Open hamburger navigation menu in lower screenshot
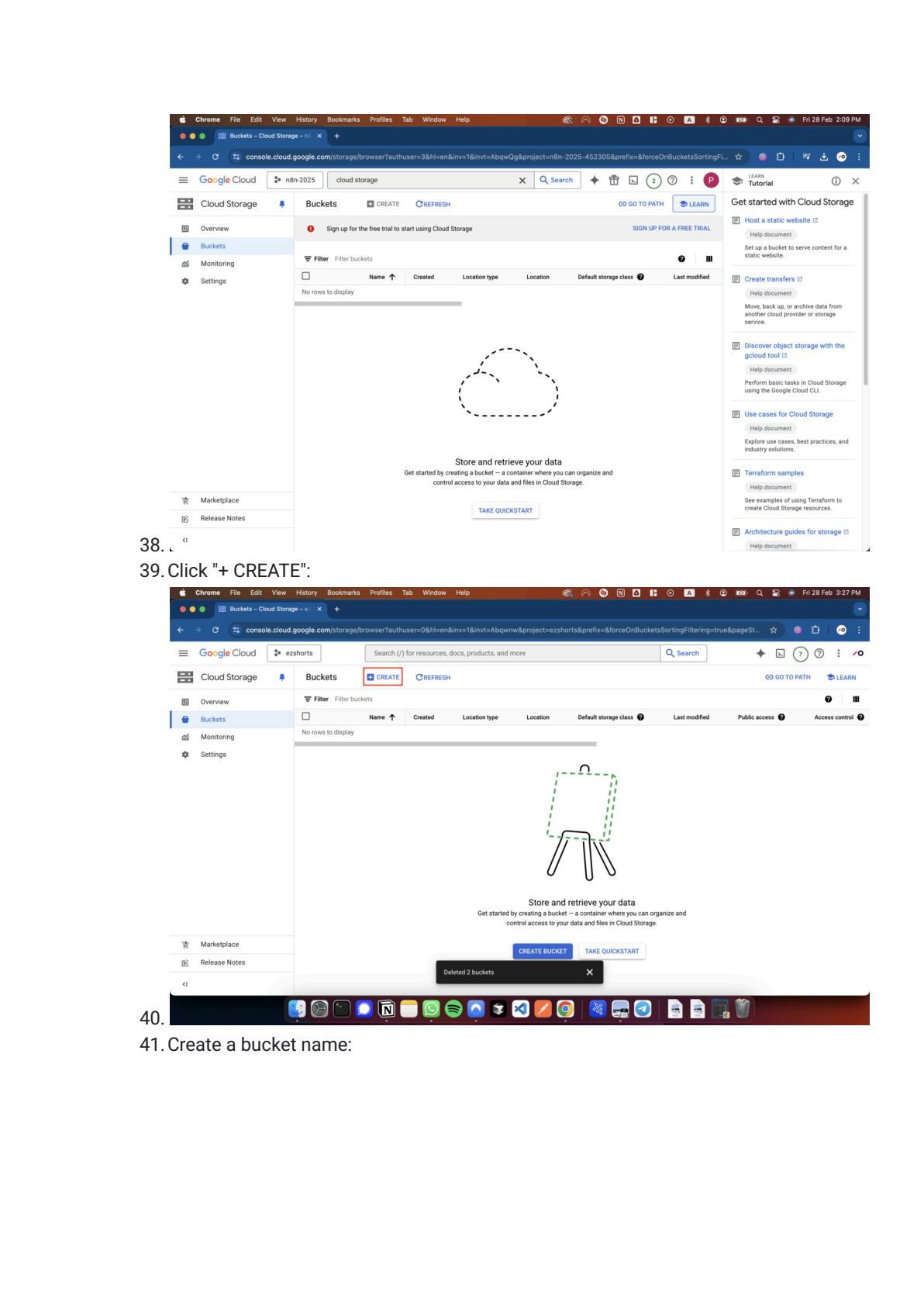The width and height of the screenshot is (924, 1306). pyautogui.click(x=183, y=653)
